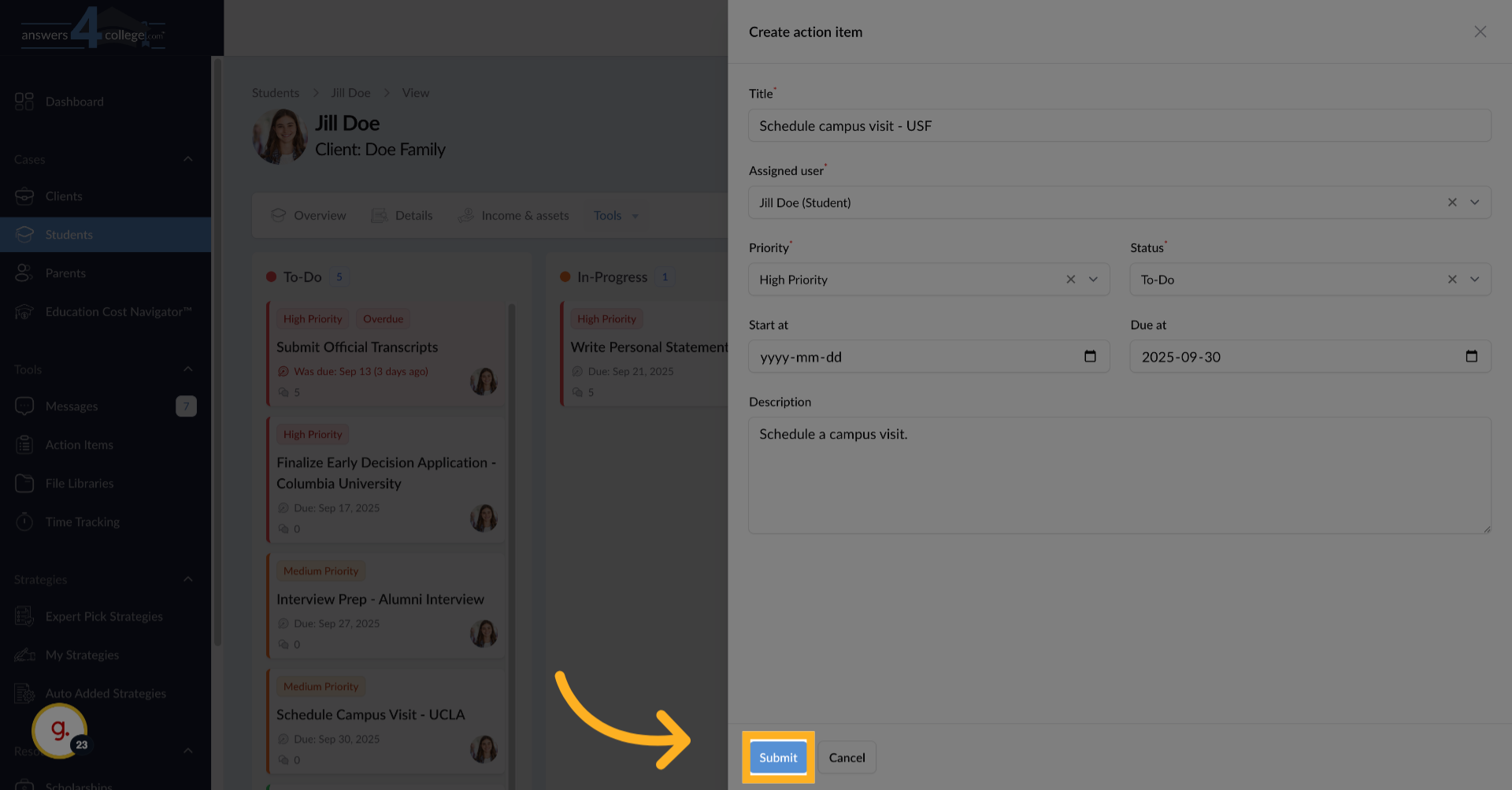Open Education Cost Navigator

[118, 311]
